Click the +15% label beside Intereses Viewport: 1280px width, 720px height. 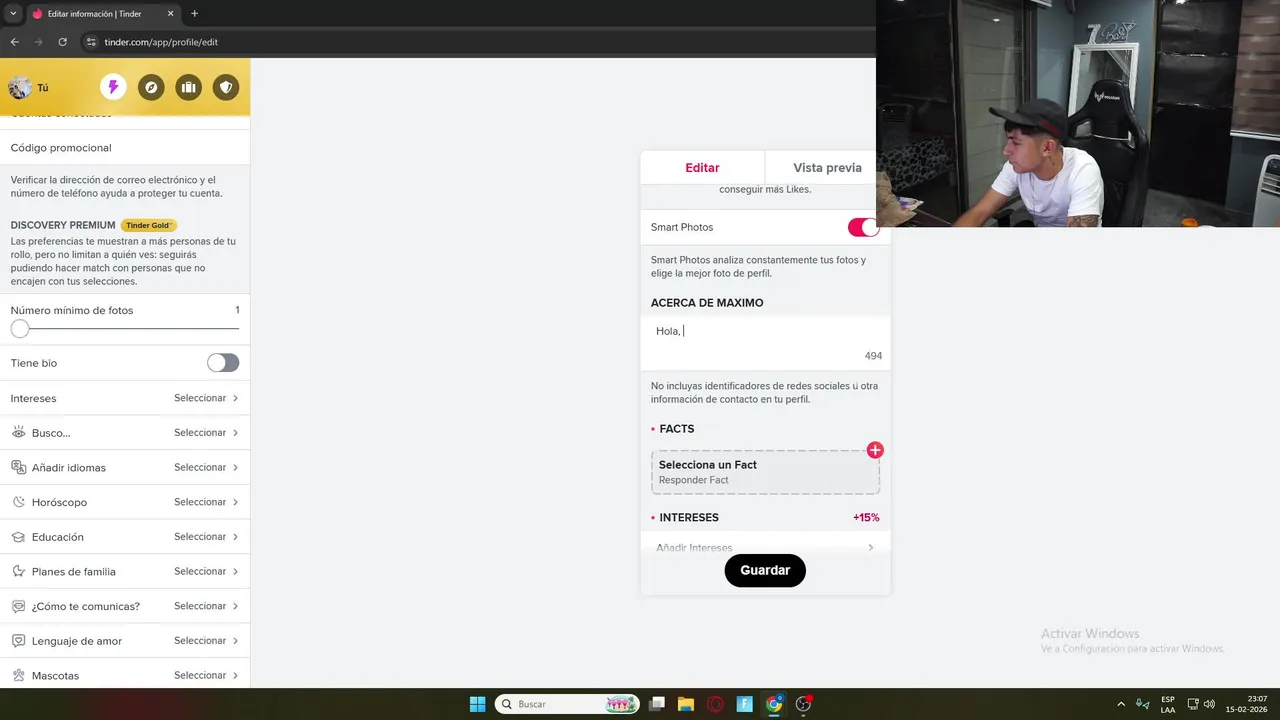pyautogui.click(x=866, y=518)
